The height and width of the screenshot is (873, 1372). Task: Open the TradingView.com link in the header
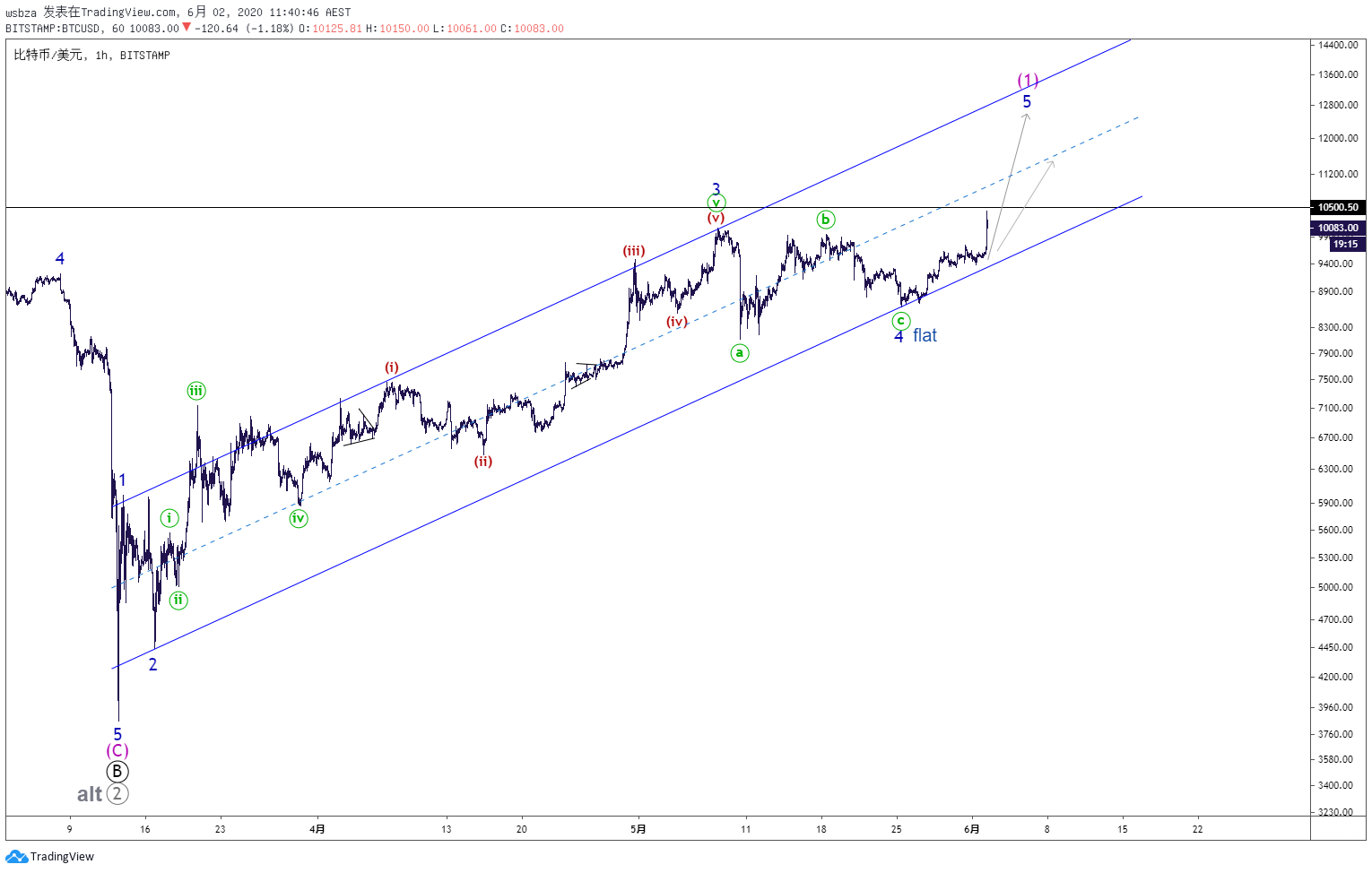(x=129, y=12)
